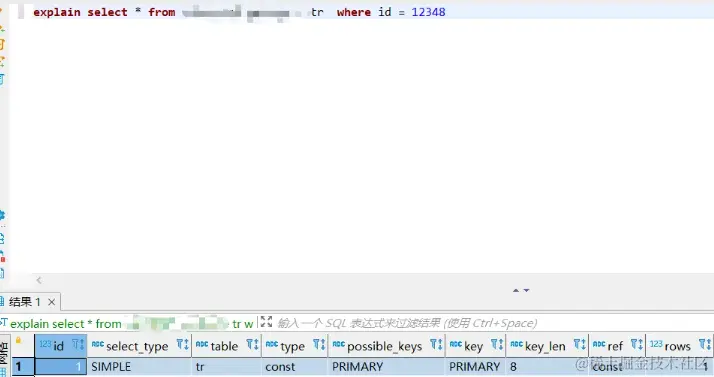
Task: Click the filter/sort icon in select_type column
Action: click(183, 344)
